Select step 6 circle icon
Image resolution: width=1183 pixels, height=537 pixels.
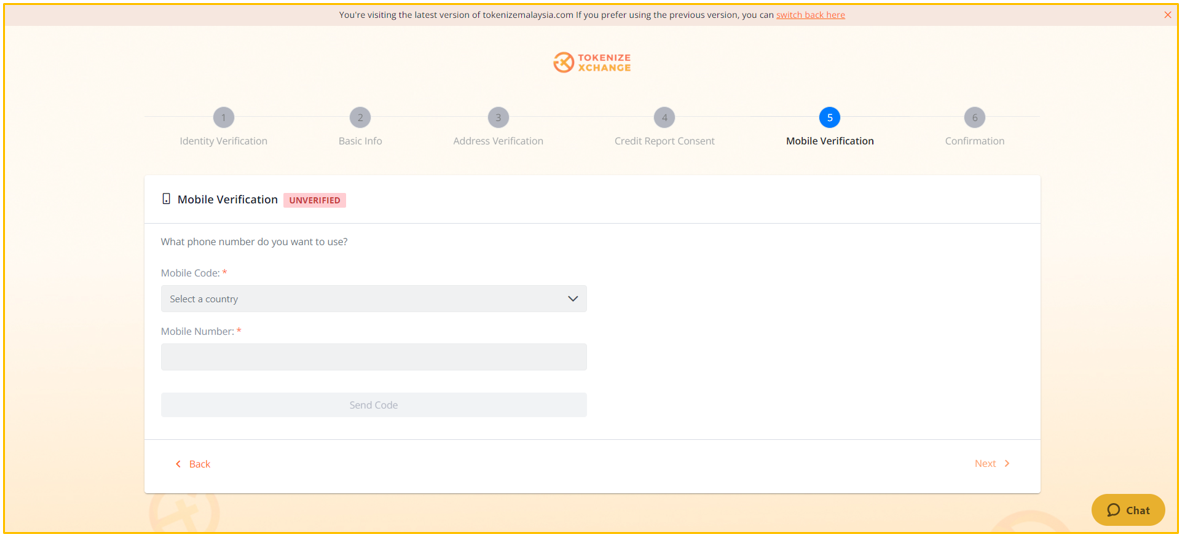pyautogui.click(x=975, y=118)
